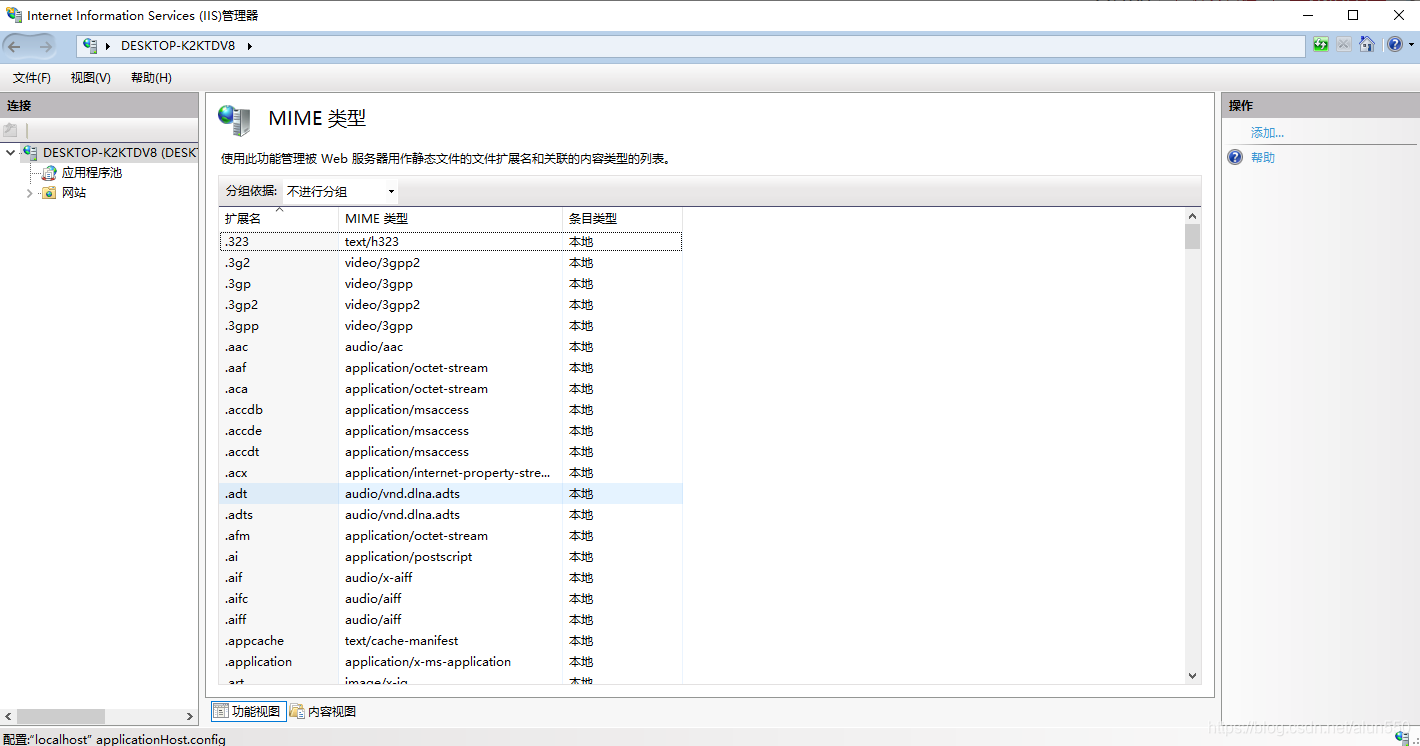Select the .323 extension row
1420x746 pixels.
451,242
